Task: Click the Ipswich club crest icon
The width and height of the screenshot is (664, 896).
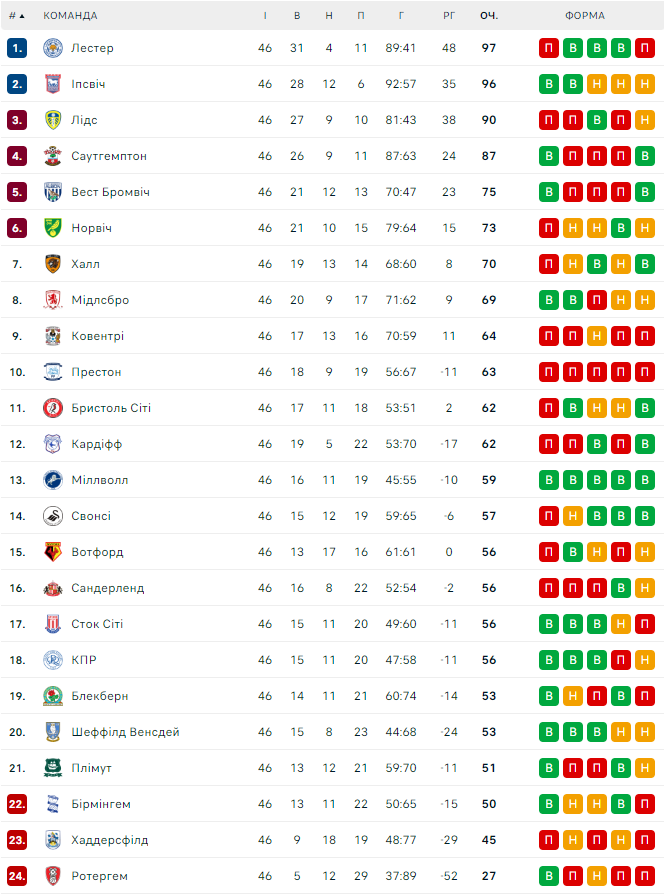Action: (x=53, y=84)
